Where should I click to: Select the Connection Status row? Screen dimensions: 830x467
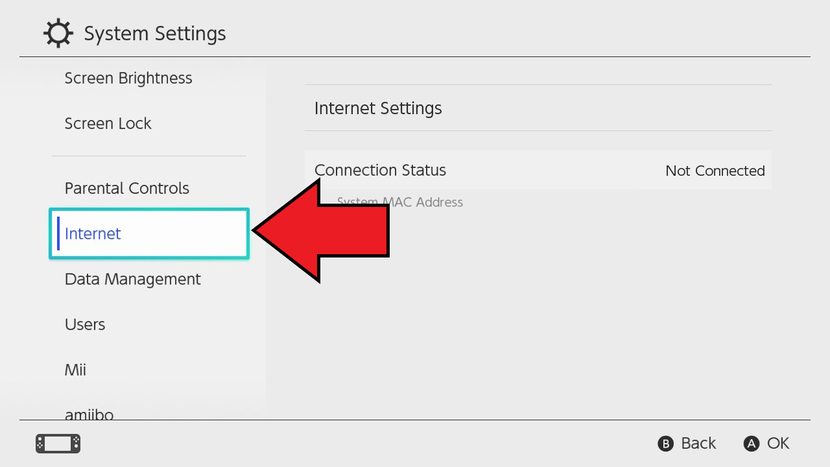point(538,171)
